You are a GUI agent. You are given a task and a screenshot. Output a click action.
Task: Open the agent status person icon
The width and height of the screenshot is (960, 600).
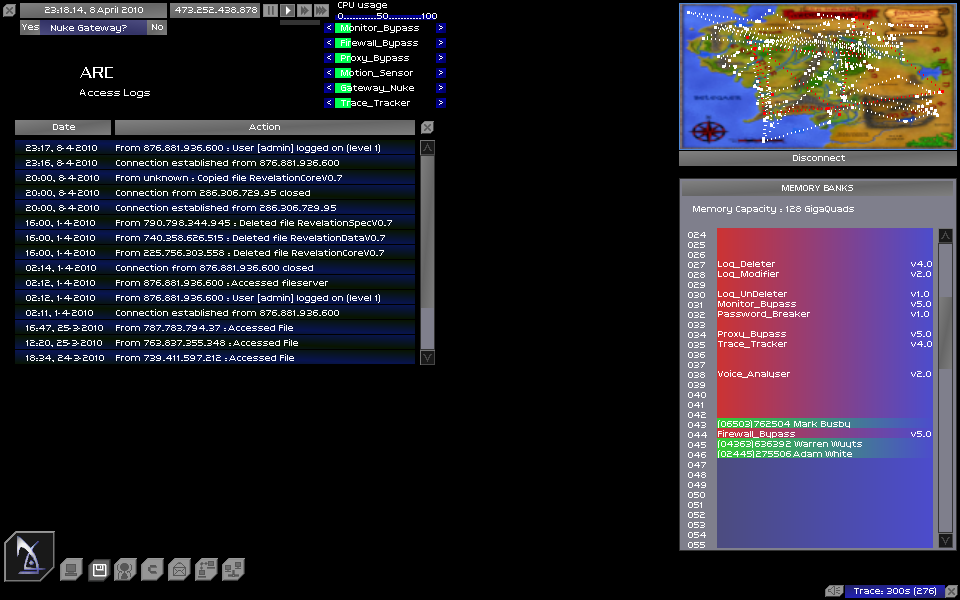[125, 570]
